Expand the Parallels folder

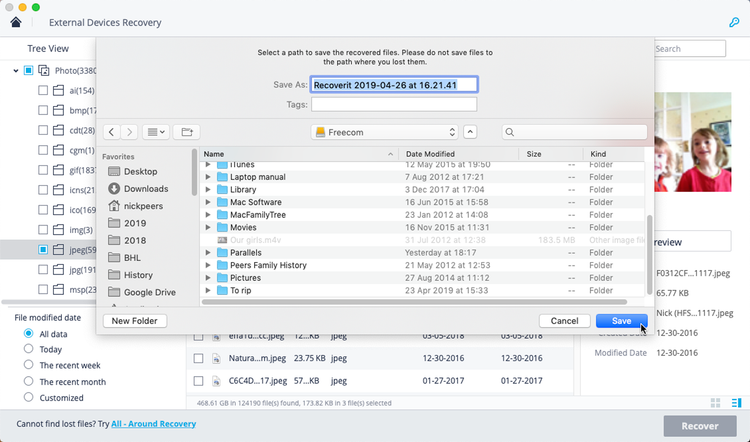coord(208,253)
